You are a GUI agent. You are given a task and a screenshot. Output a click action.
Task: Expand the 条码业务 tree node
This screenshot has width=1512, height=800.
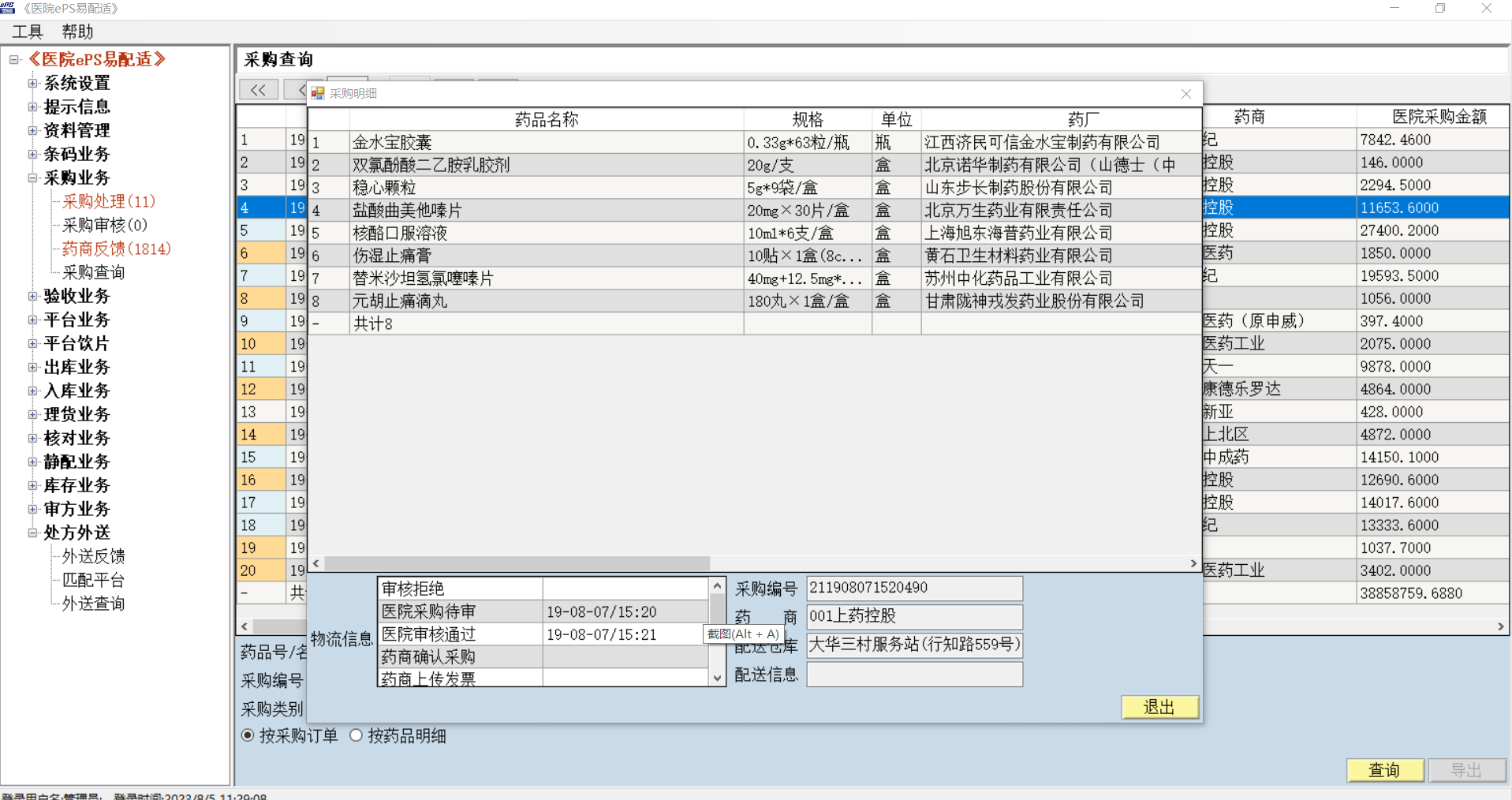click(x=32, y=154)
